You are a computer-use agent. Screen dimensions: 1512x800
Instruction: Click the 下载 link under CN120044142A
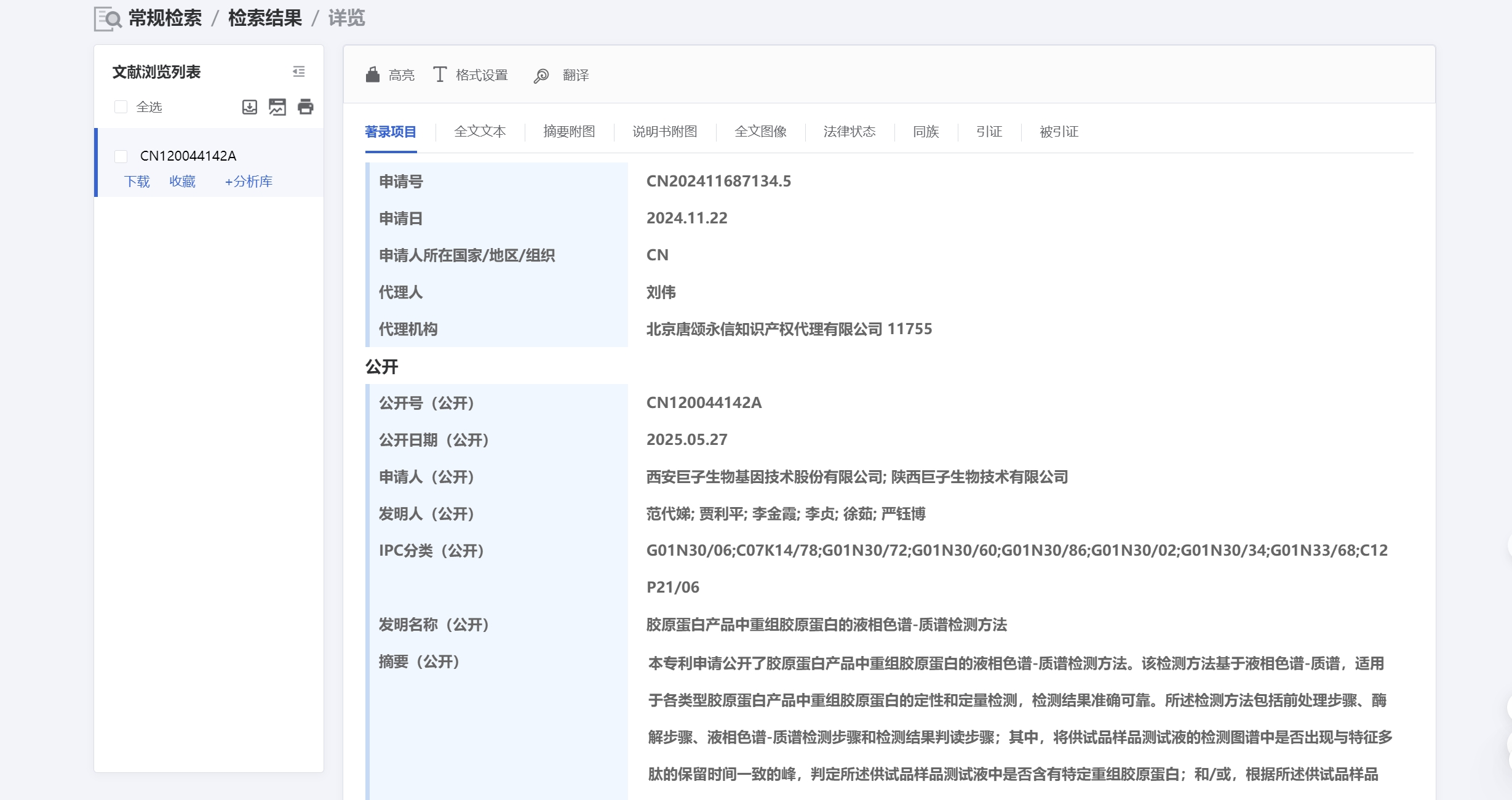point(137,182)
